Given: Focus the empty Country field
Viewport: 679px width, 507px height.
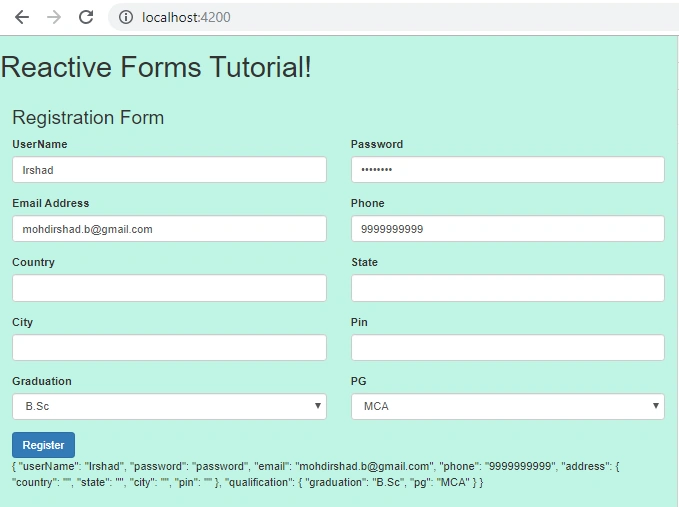Looking at the screenshot, I should pyautogui.click(x=169, y=288).
